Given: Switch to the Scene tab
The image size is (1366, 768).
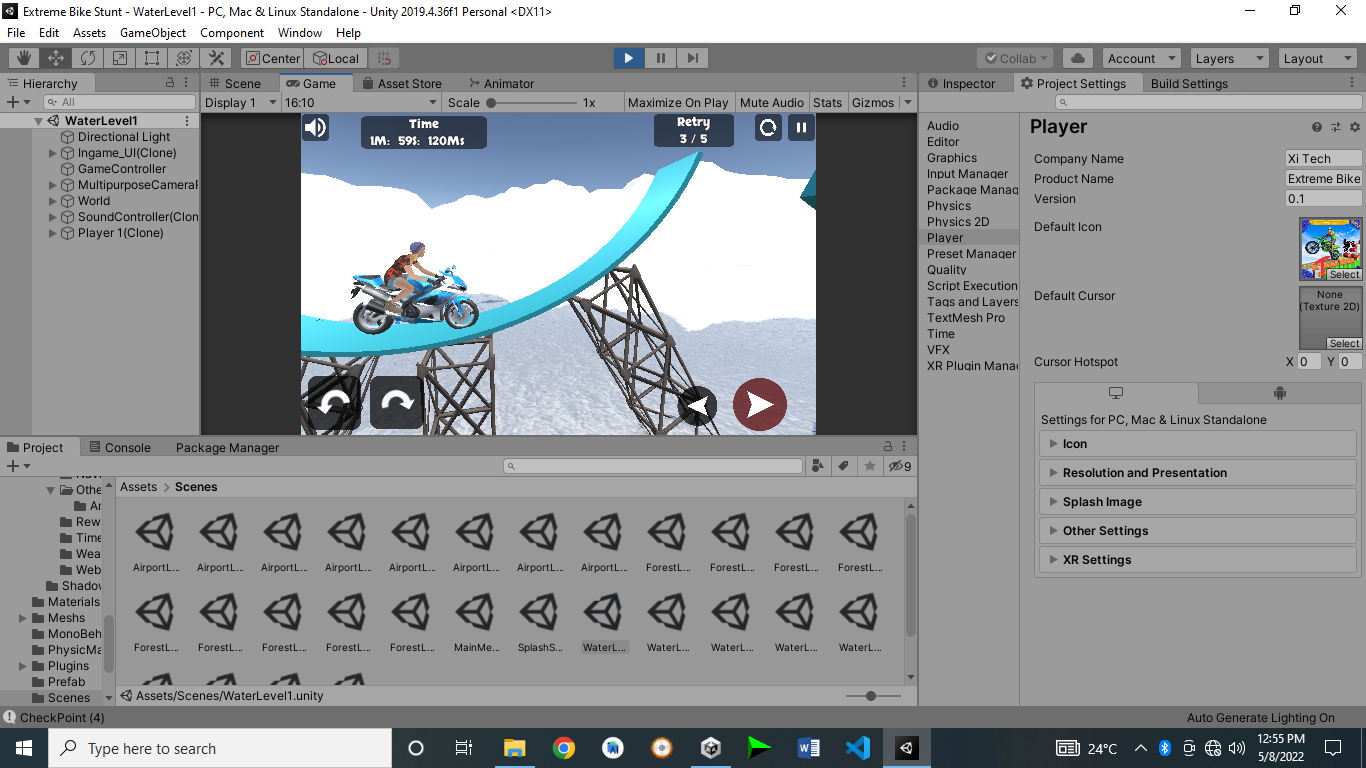Looking at the screenshot, I should 241,83.
